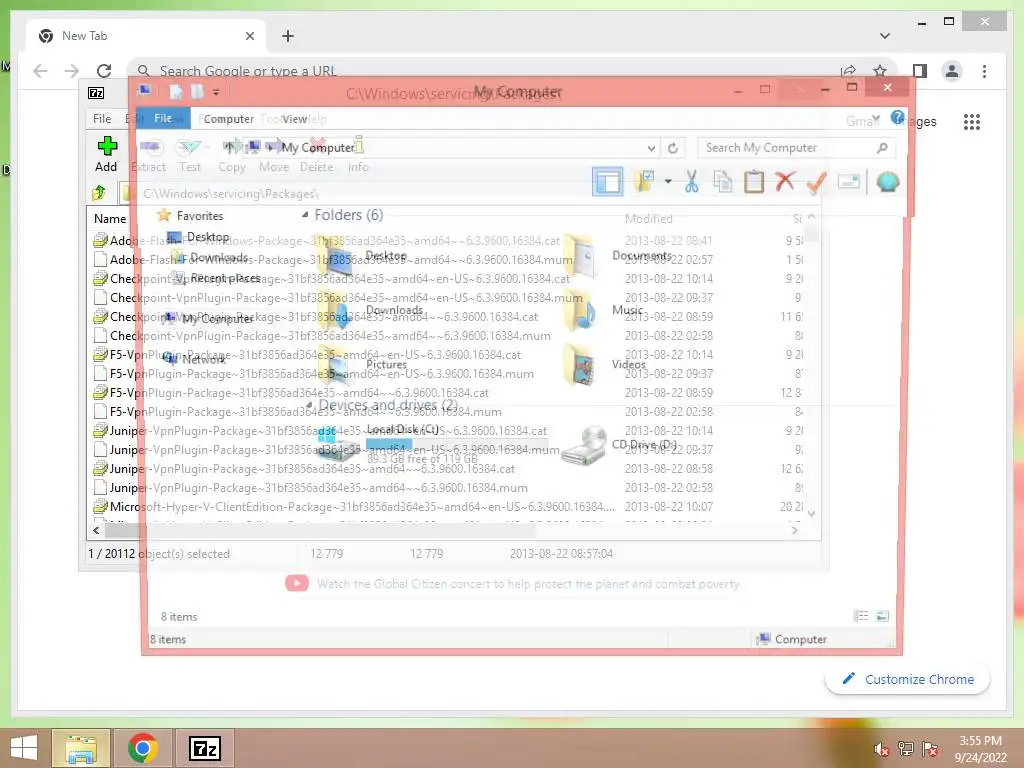Click the clipboard Paste icon
This screenshot has height=768, width=1024.
(x=754, y=182)
